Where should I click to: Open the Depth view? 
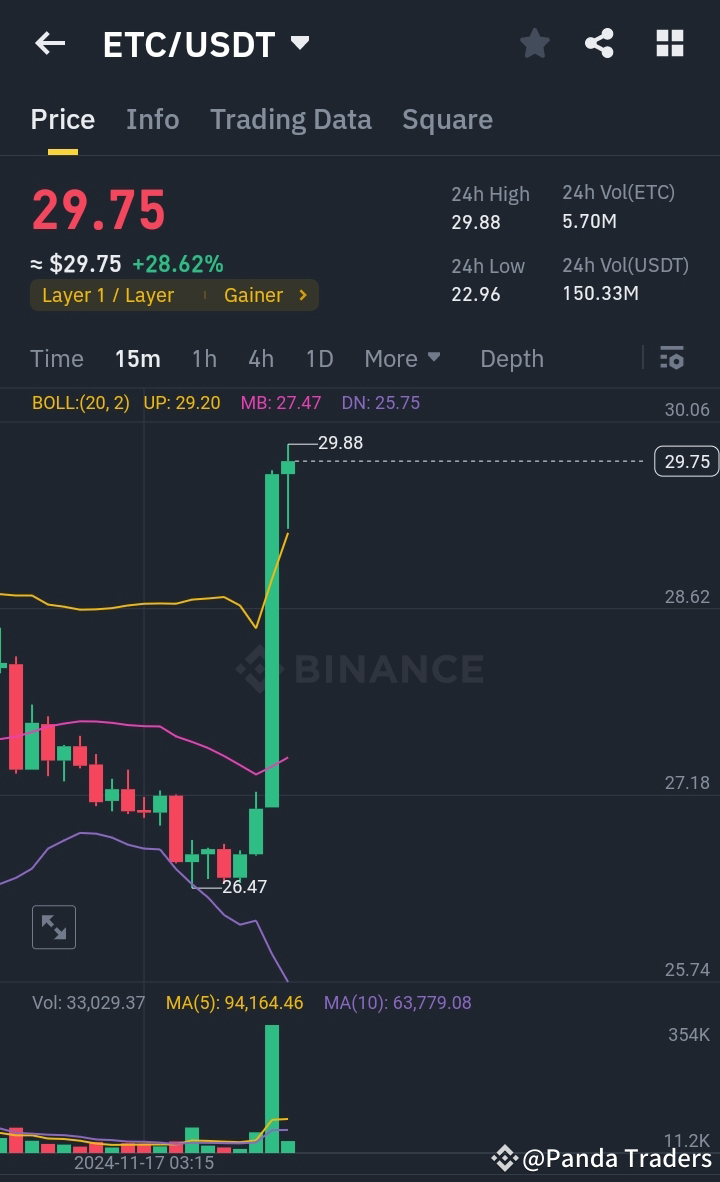[511, 358]
